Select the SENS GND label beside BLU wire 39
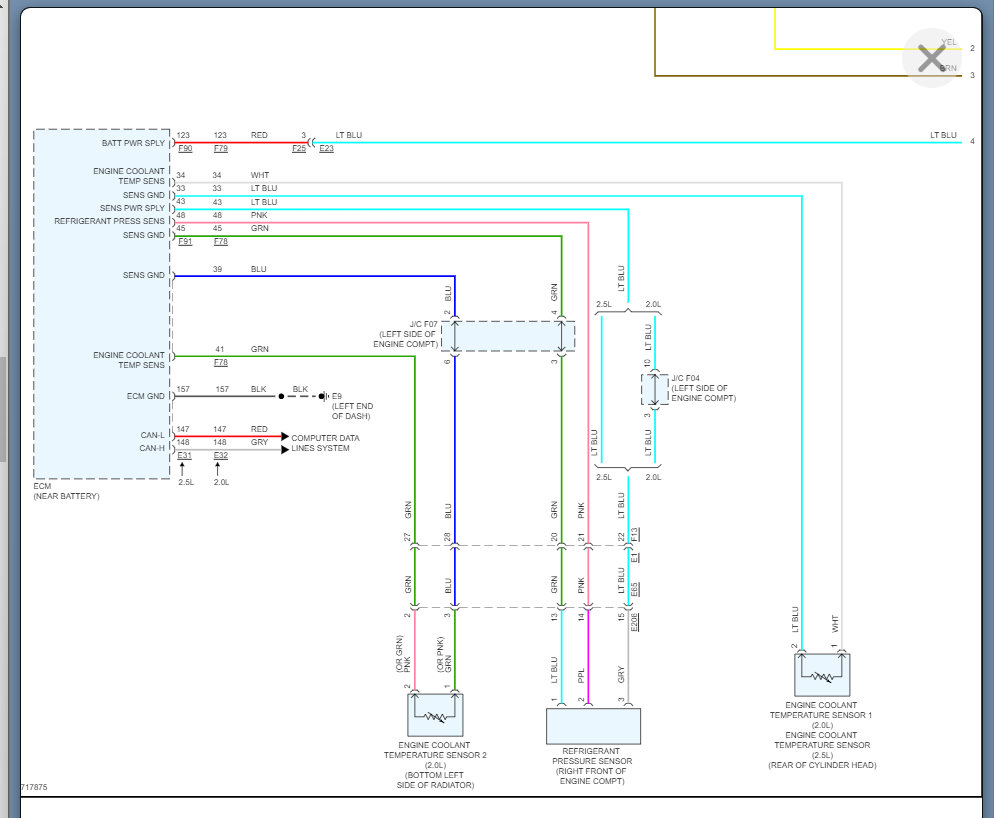Viewport: 994px width, 818px height. (x=144, y=275)
